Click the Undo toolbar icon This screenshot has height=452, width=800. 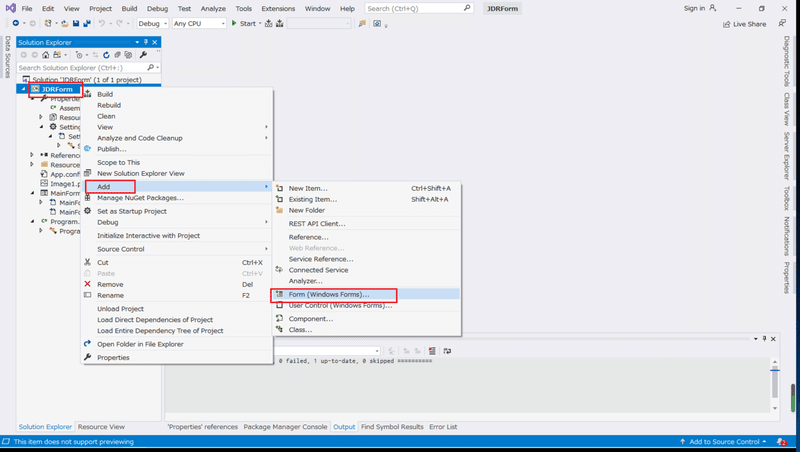(102, 23)
